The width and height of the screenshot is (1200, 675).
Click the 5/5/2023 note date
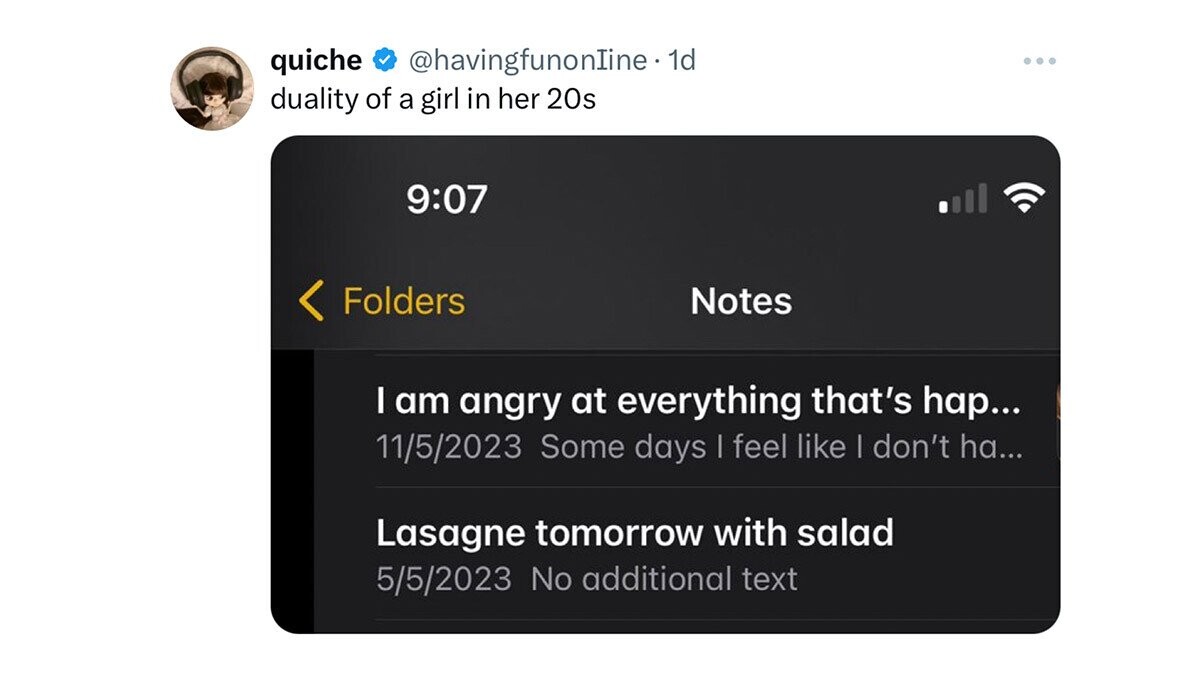444,579
